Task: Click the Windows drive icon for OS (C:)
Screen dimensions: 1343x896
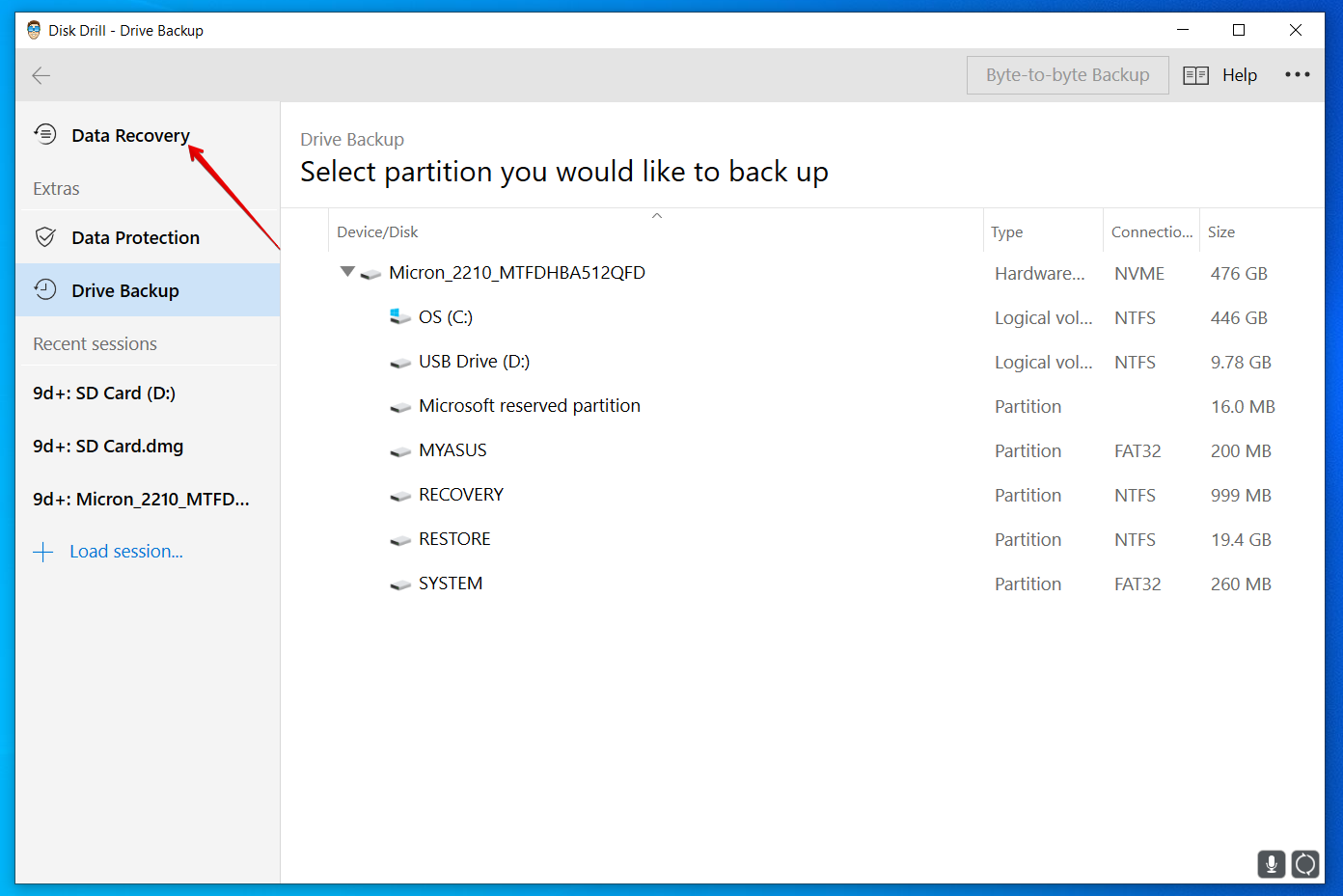Action: point(400,316)
